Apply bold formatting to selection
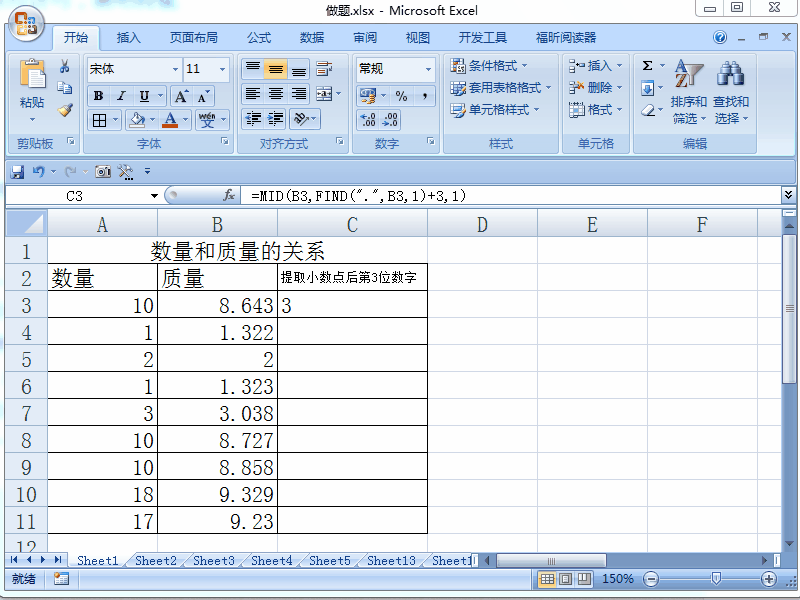Screen dimensions: 800x600 tap(97, 94)
